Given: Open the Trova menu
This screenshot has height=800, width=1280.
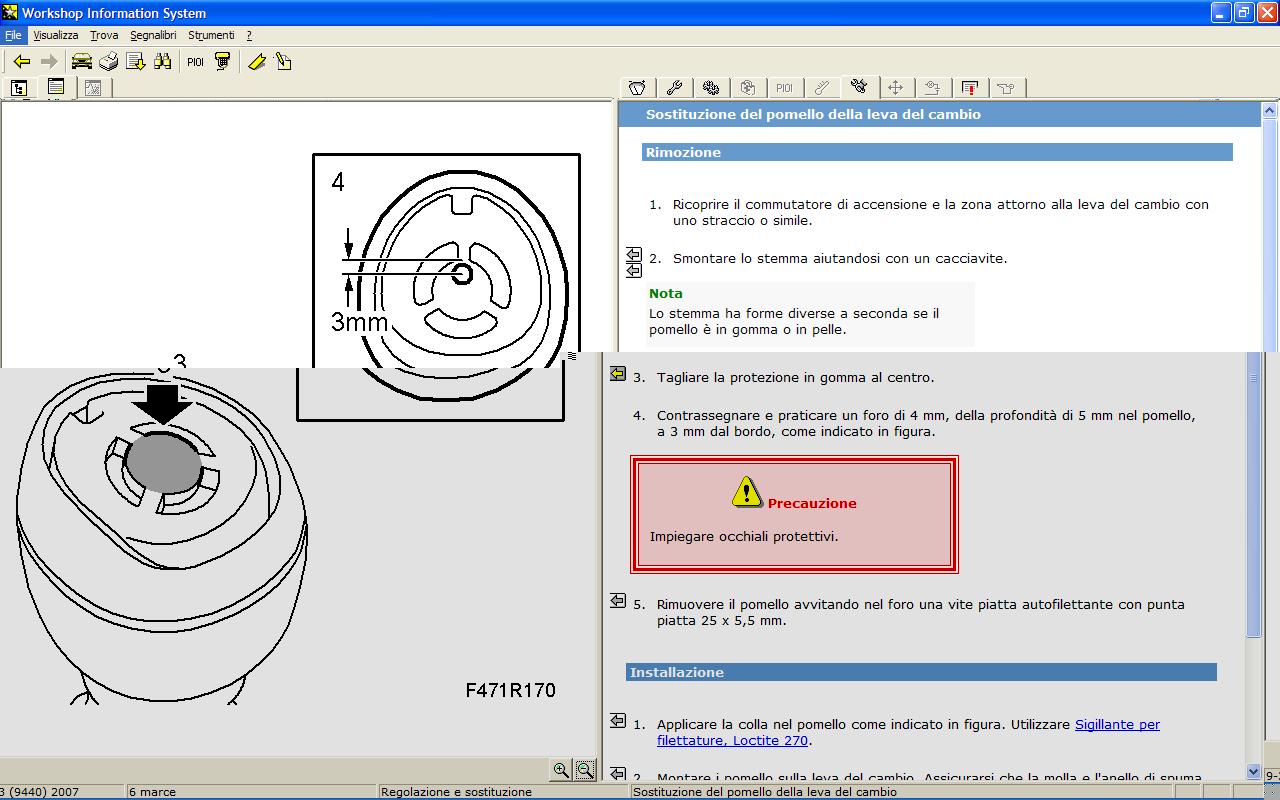Looking at the screenshot, I should point(104,35).
